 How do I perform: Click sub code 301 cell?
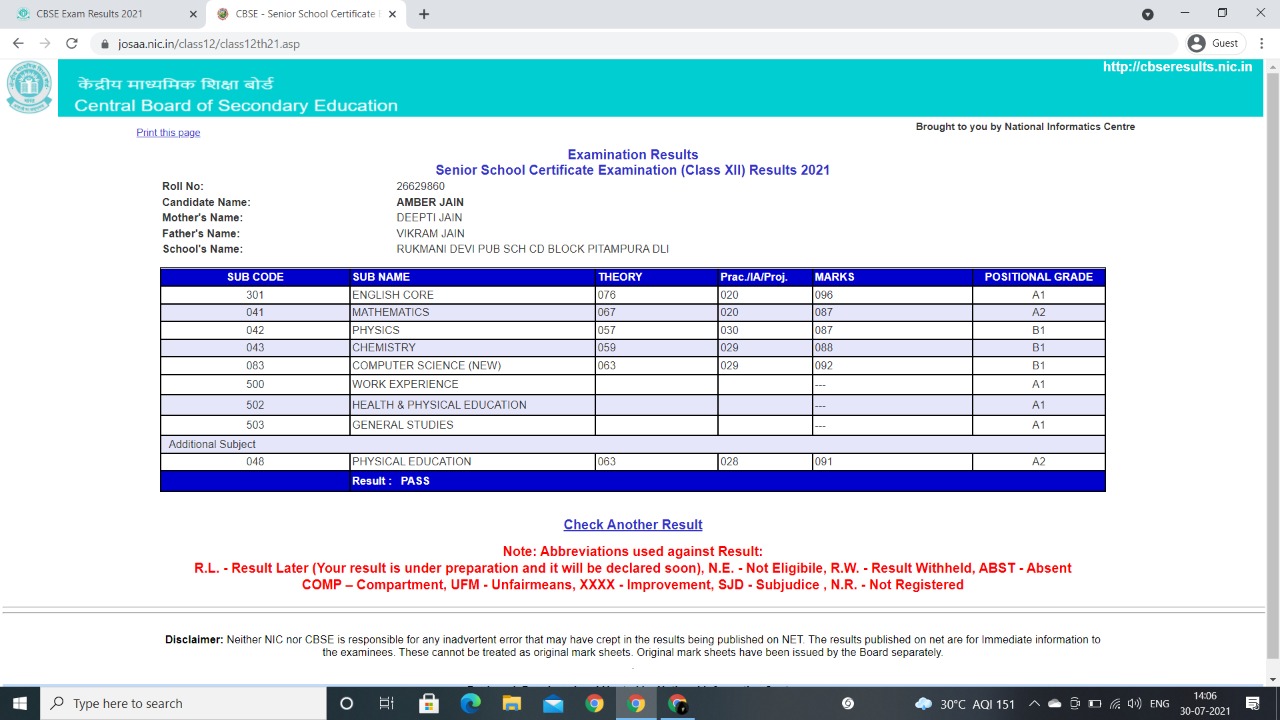pyautogui.click(x=255, y=295)
